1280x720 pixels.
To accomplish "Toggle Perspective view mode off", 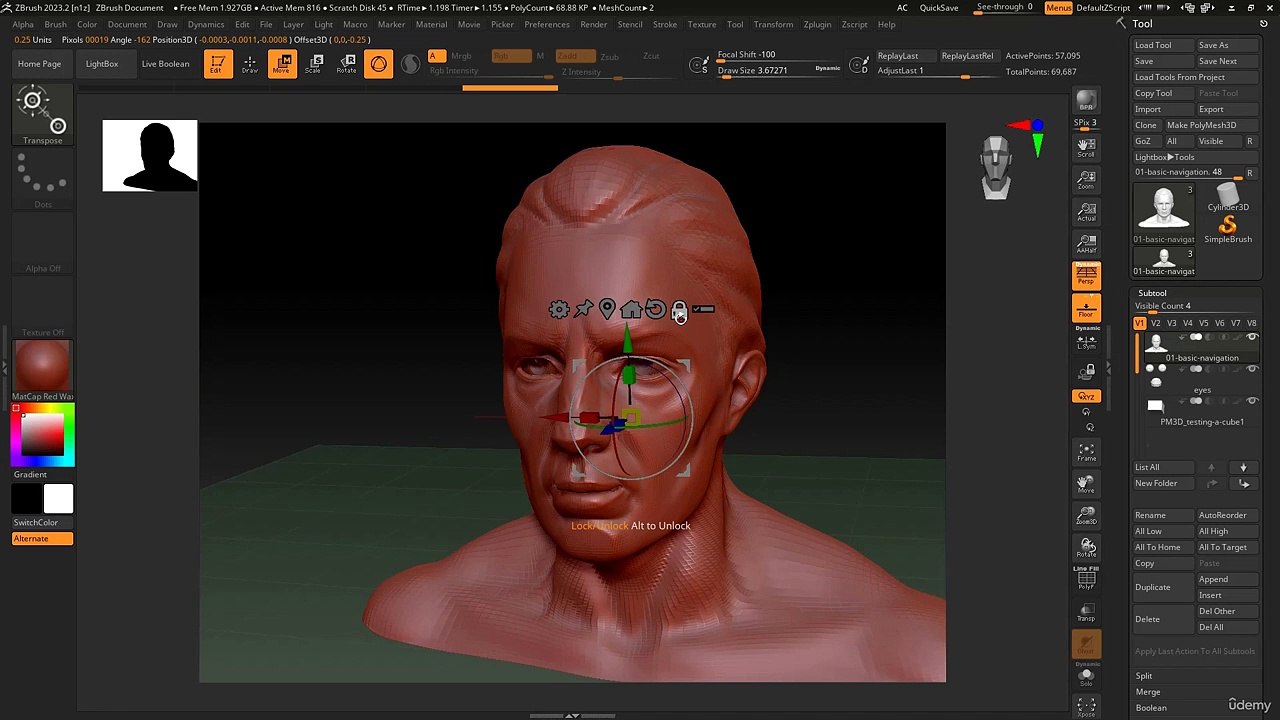I will (1086, 274).
